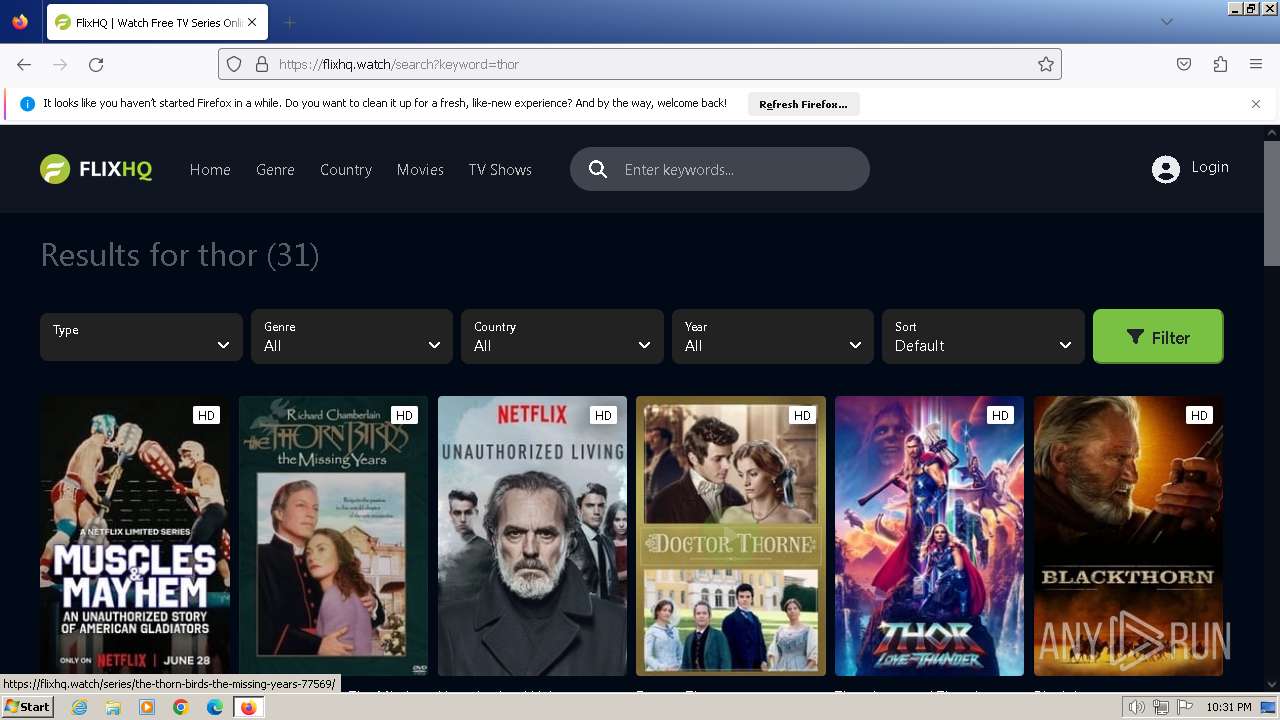The height and width of the screenshot is (720, 1280).
Task: Click the Refresh Firefox button
Action: click(x=803, y=104)
